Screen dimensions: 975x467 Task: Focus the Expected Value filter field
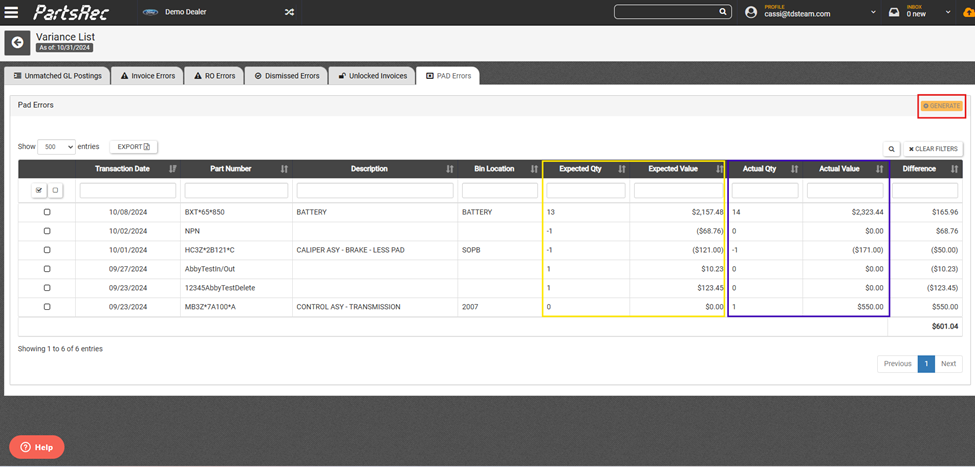point(678,190)
